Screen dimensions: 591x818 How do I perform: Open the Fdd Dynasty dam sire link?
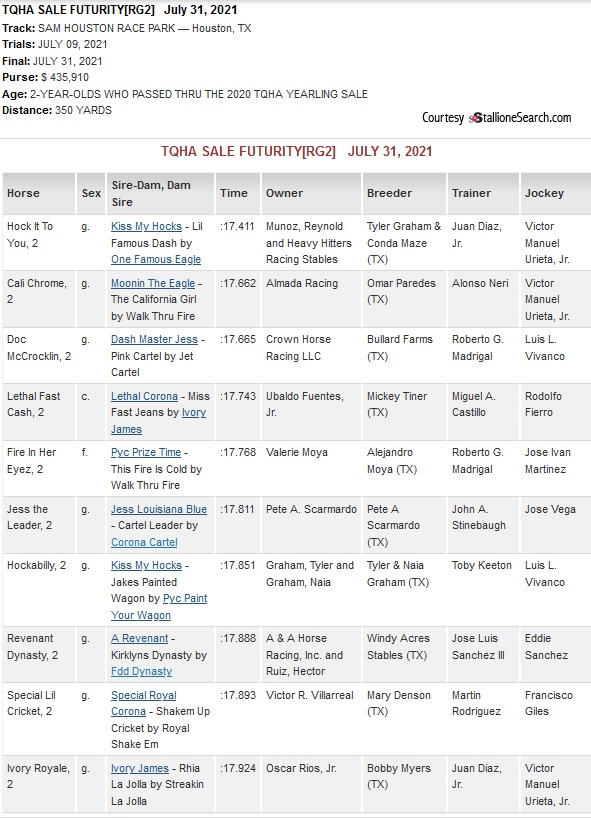coord(141,671)
